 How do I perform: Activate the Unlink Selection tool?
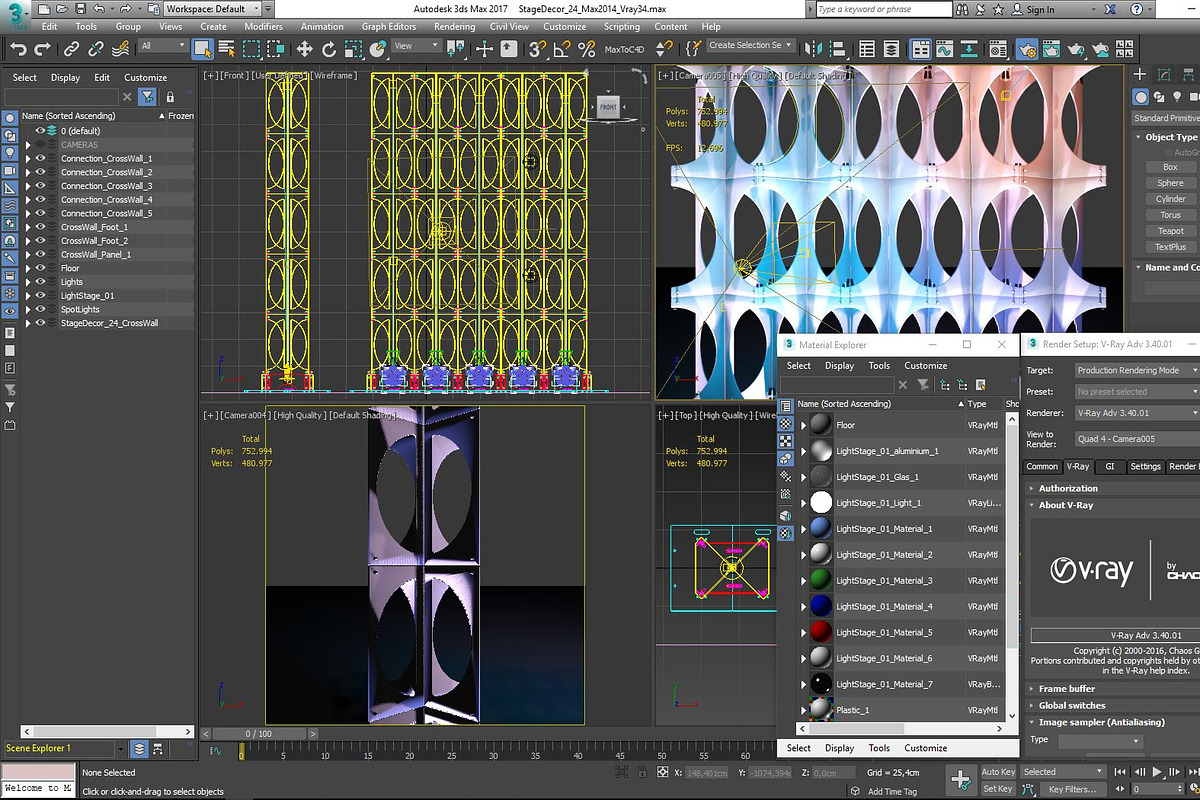click(x=96, y=48)
